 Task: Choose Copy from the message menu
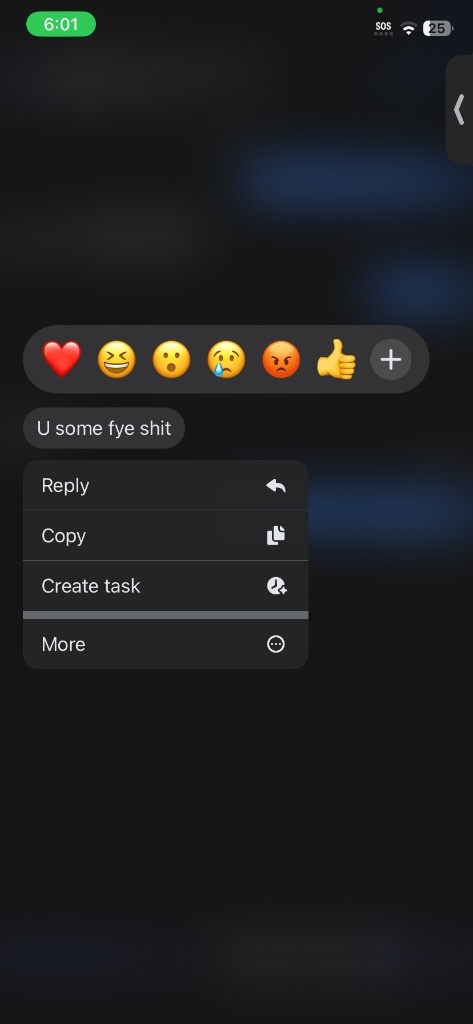[x=165, y=536]
